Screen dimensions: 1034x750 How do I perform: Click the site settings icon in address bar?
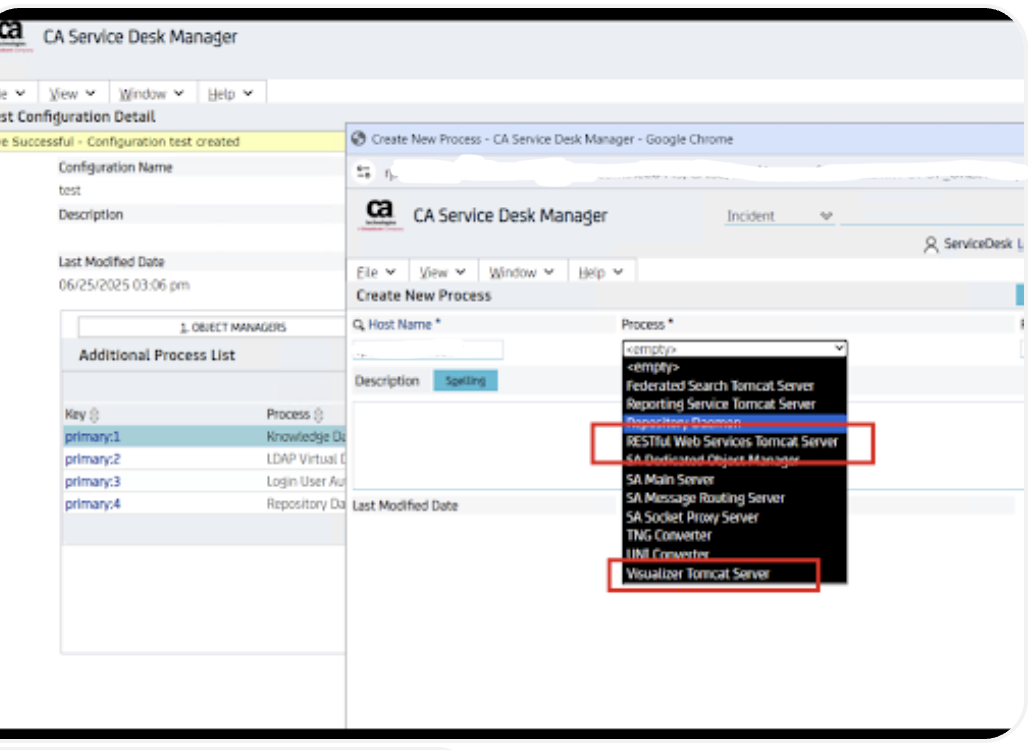pyautogui.click(x=364, y=173)
